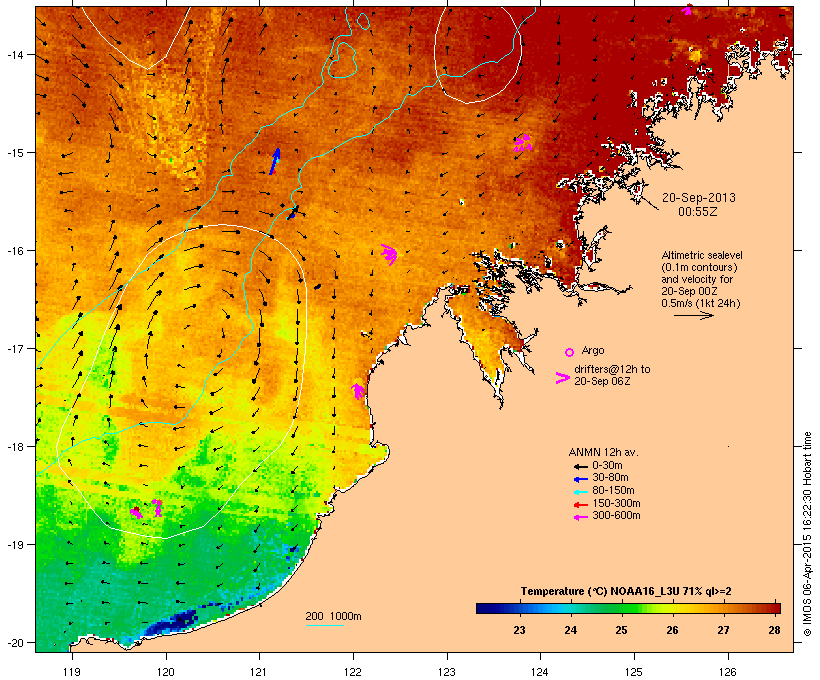Click the '0.5m/s (1kt 24h)' text
The width and height of the screenshot is (820, 680).
(x=701, y=303)
